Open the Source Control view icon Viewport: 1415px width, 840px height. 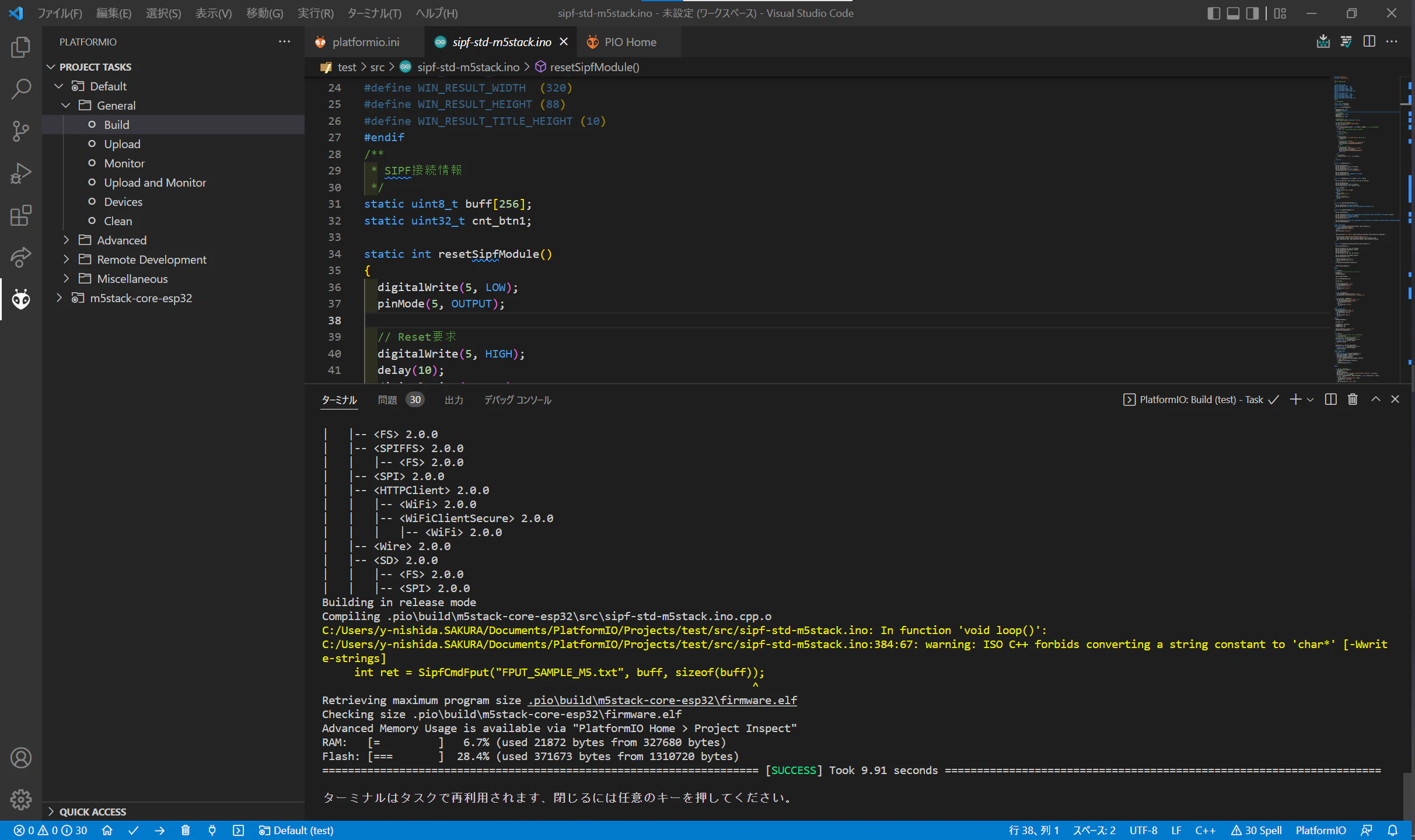click(x=21, y=131)
